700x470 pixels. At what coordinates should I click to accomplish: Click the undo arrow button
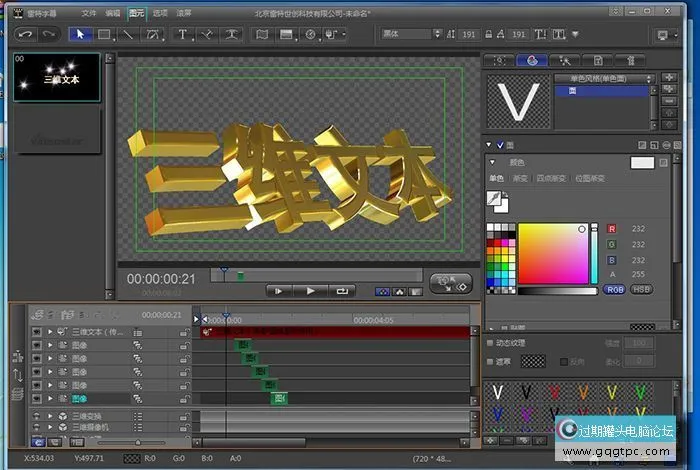24,34
